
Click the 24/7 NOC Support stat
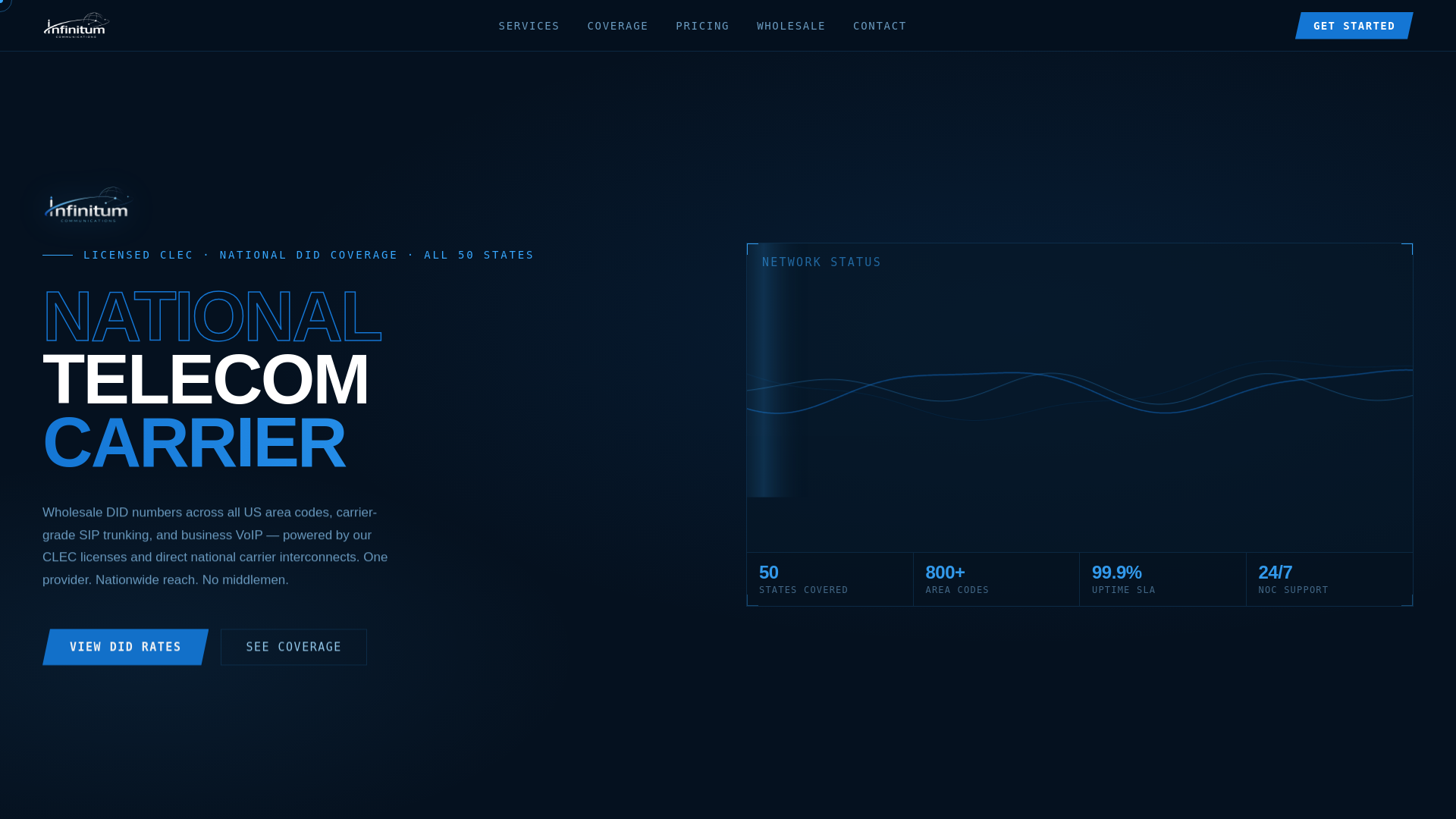tap(1329, 579)
